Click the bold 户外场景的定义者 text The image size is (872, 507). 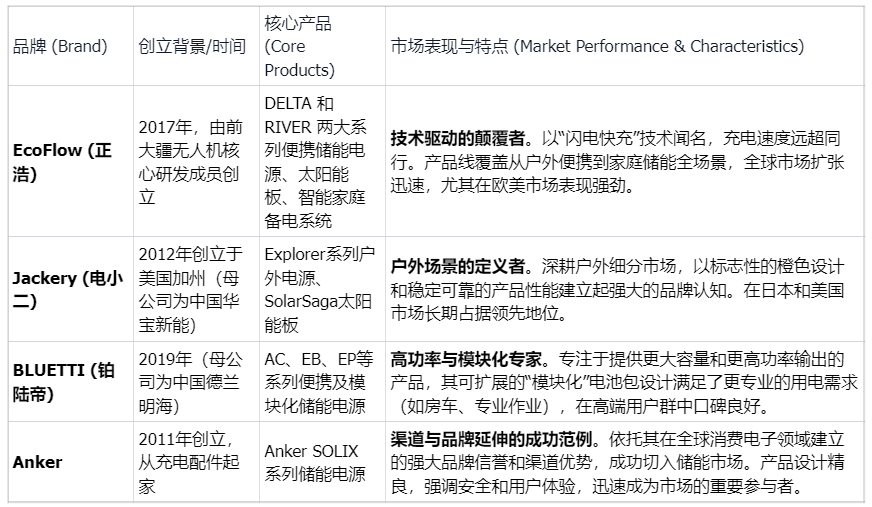457,268
